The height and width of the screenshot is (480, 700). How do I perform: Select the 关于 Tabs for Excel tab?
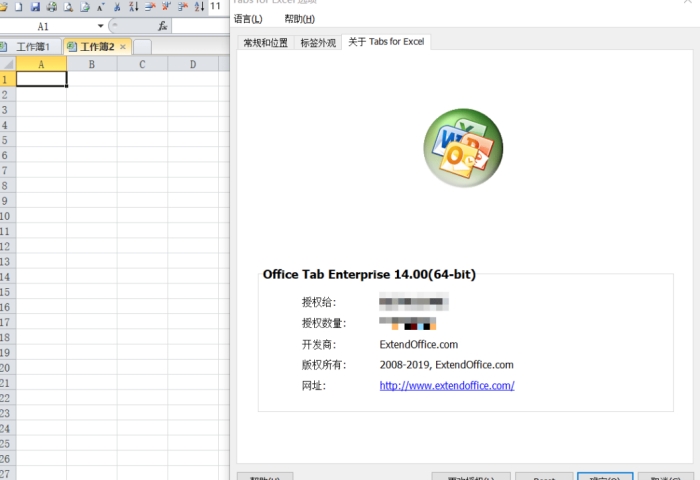pyautogui.click(x=386, y=42)
